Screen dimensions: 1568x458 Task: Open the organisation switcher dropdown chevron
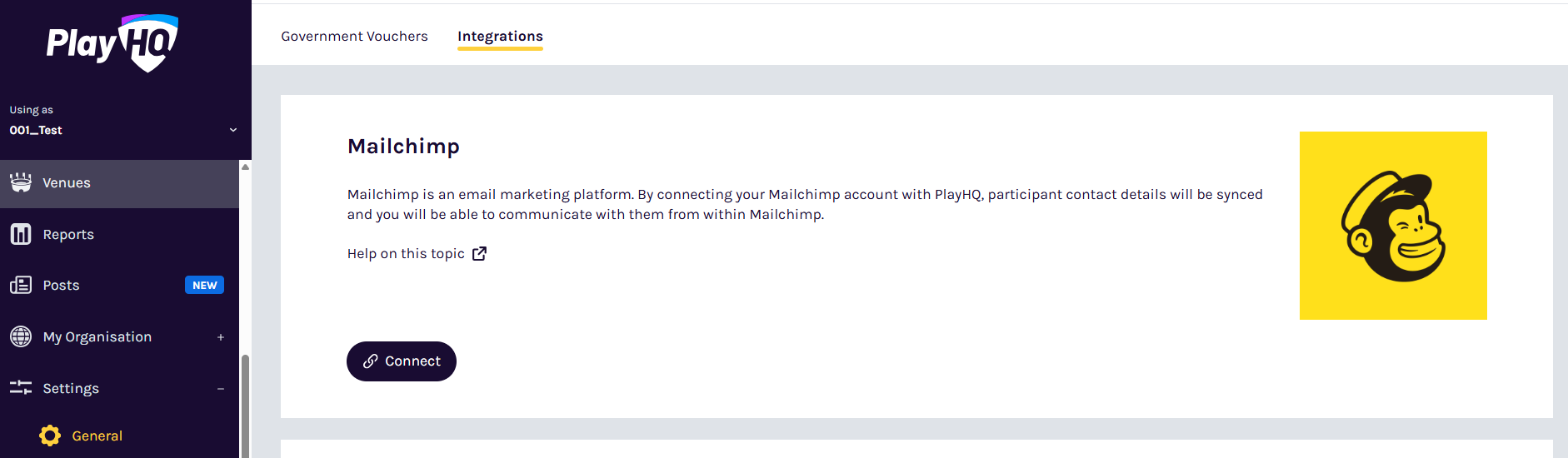233,130
